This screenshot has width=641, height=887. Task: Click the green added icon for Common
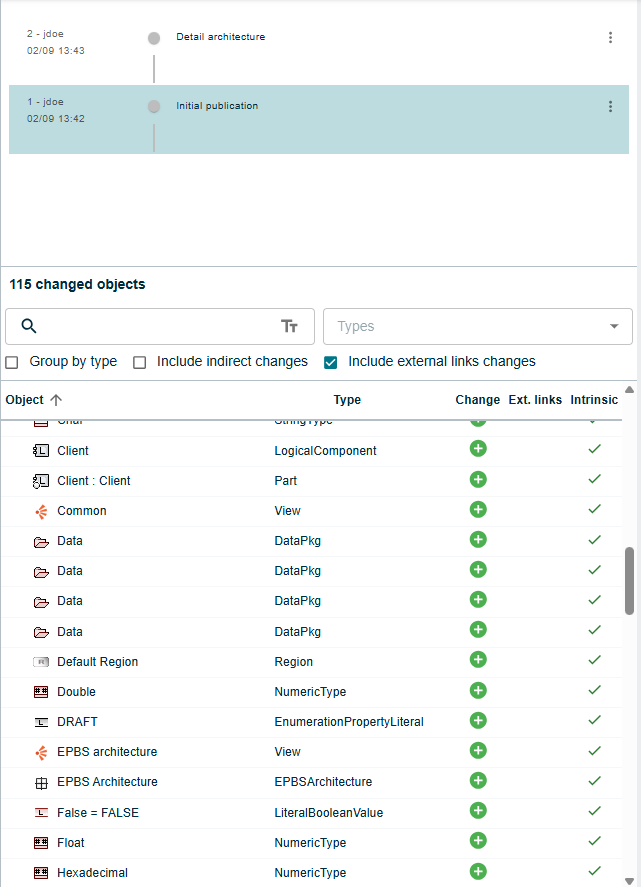coord(478,509)
